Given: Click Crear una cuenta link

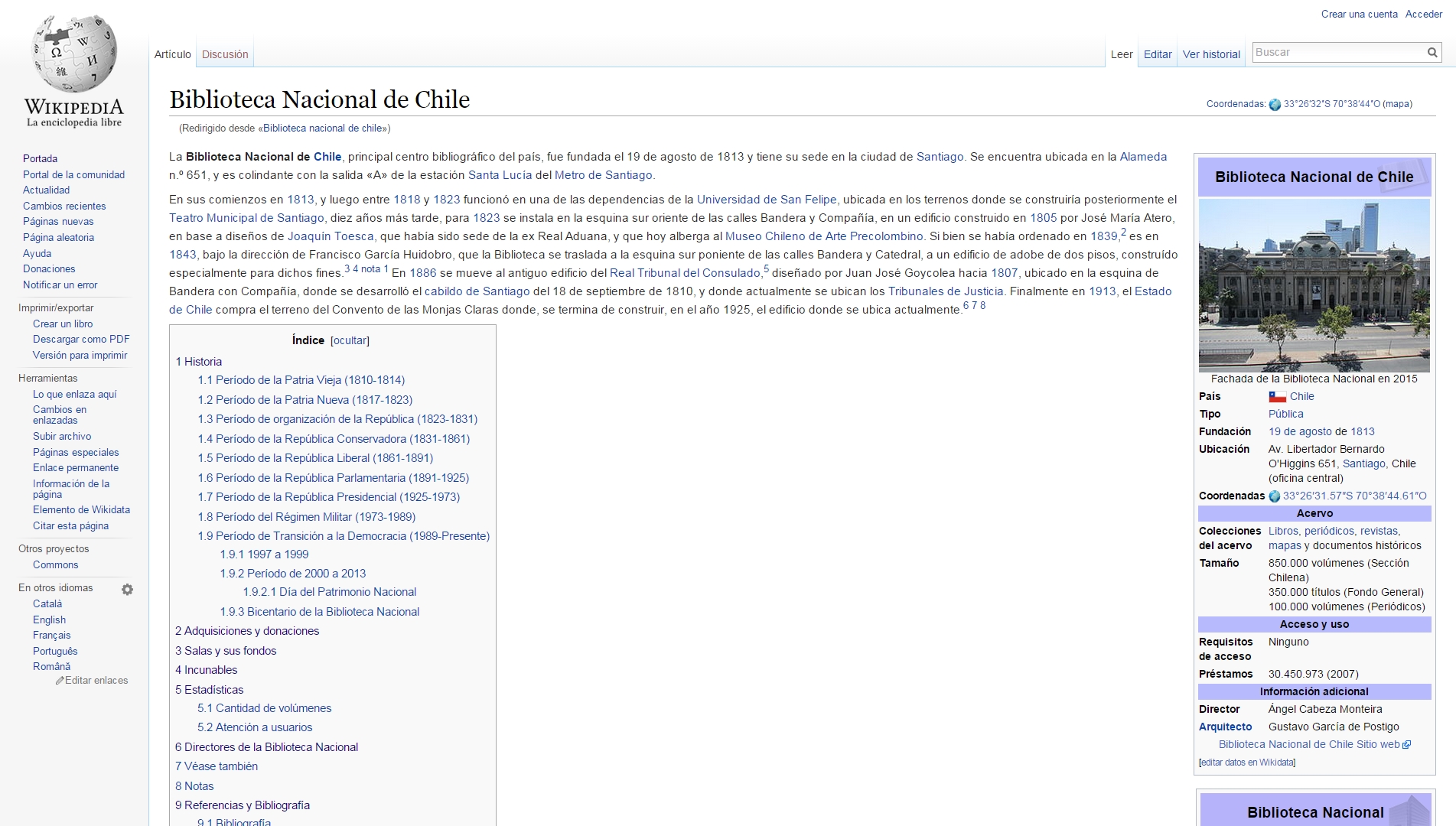Looking at the screenshot, I should click(1359, 14).
